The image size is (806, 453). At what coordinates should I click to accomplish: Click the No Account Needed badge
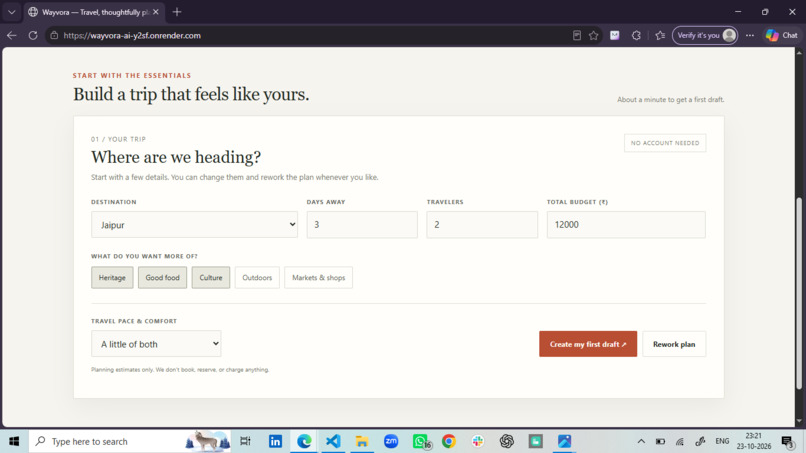point(665,143)
